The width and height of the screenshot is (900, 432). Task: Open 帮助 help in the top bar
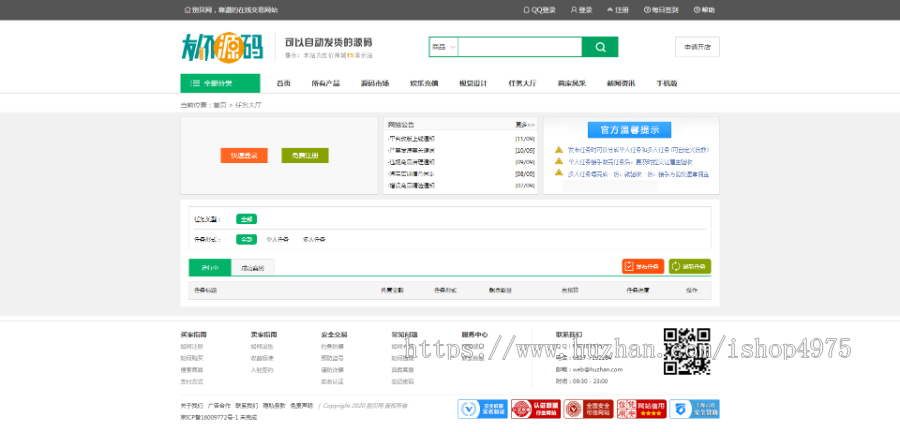[704, 10]
